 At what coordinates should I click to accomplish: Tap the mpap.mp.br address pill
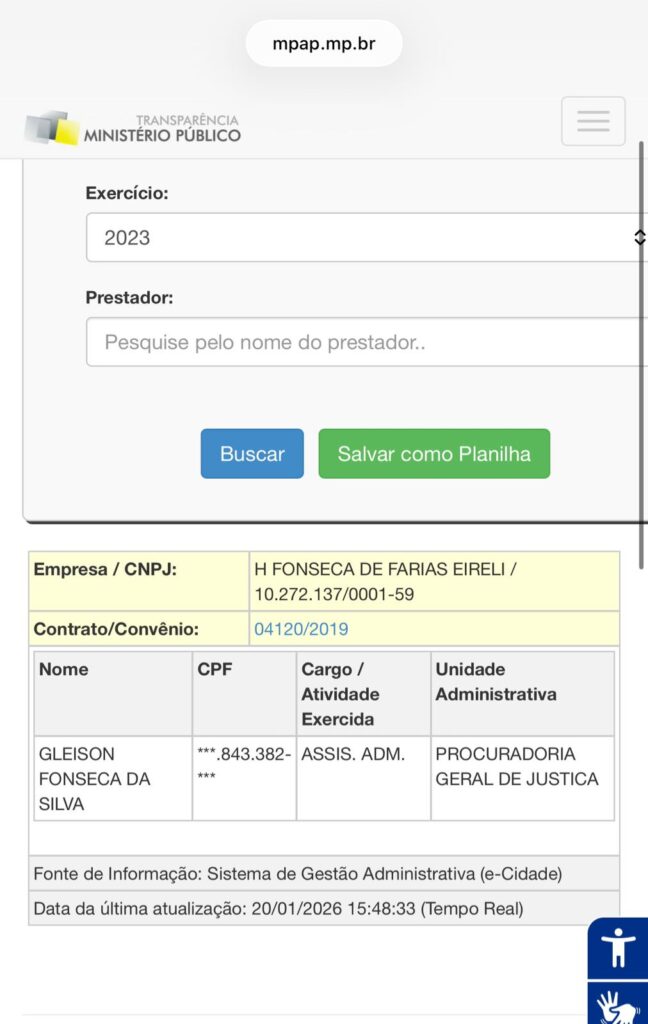tap(324, 44)
